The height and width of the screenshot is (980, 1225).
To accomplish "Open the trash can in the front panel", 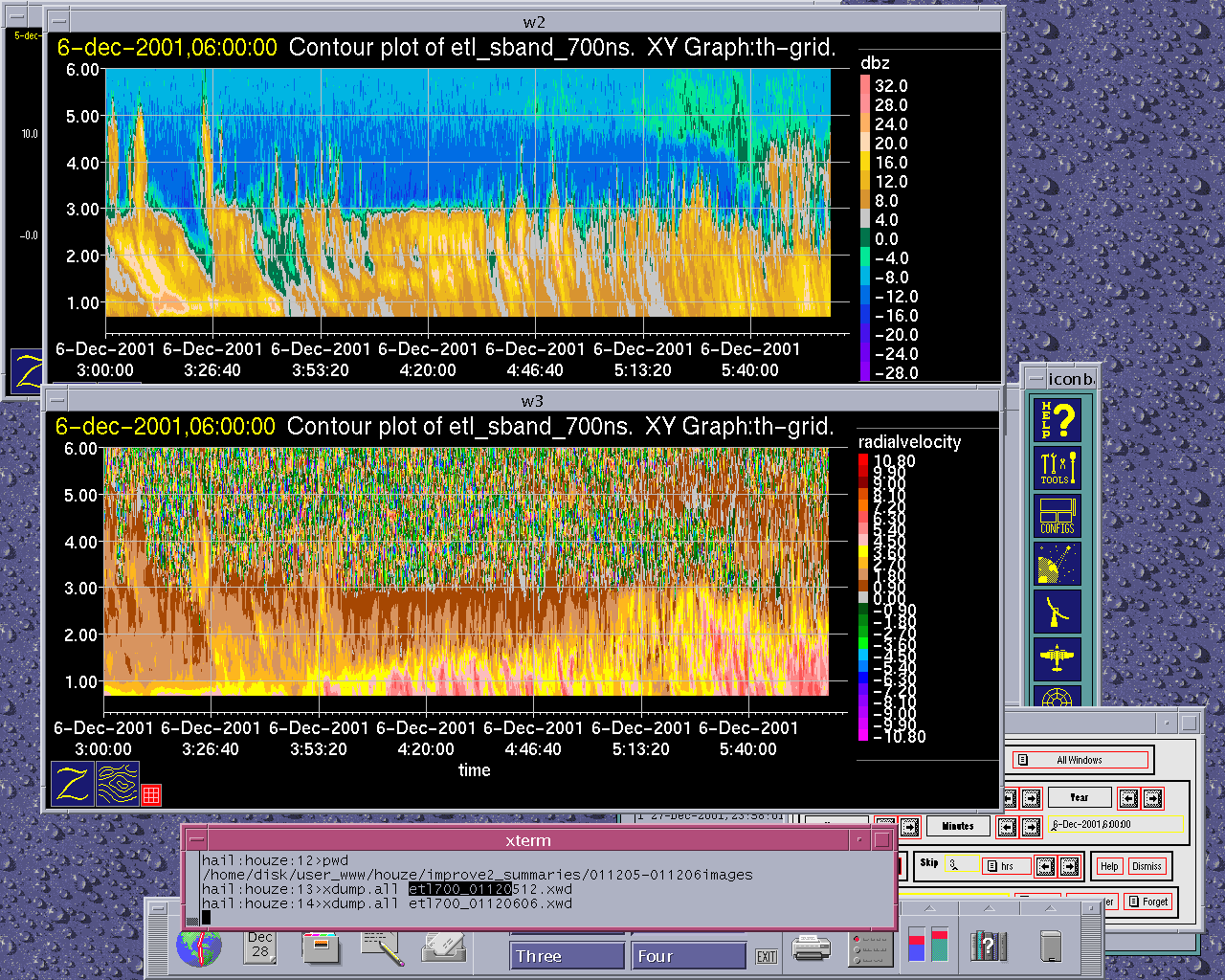I will [x=1051, y=947].
